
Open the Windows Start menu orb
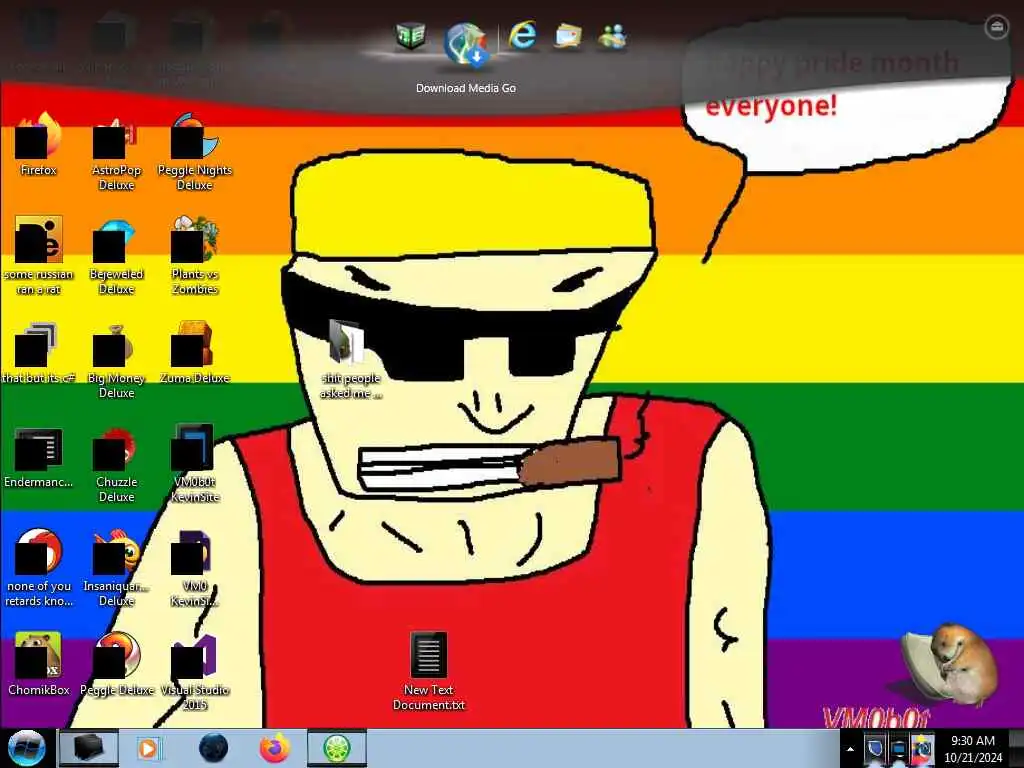pyautogui.click(x=26, y=748)
